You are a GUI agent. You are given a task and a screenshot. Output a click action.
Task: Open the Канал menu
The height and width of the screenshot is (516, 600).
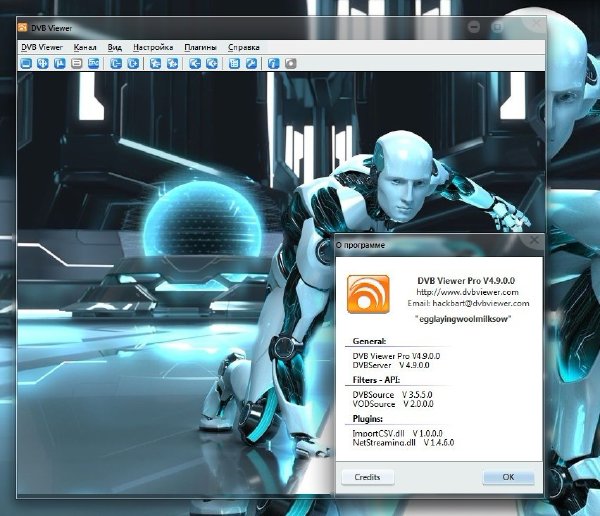pos(85,47)
